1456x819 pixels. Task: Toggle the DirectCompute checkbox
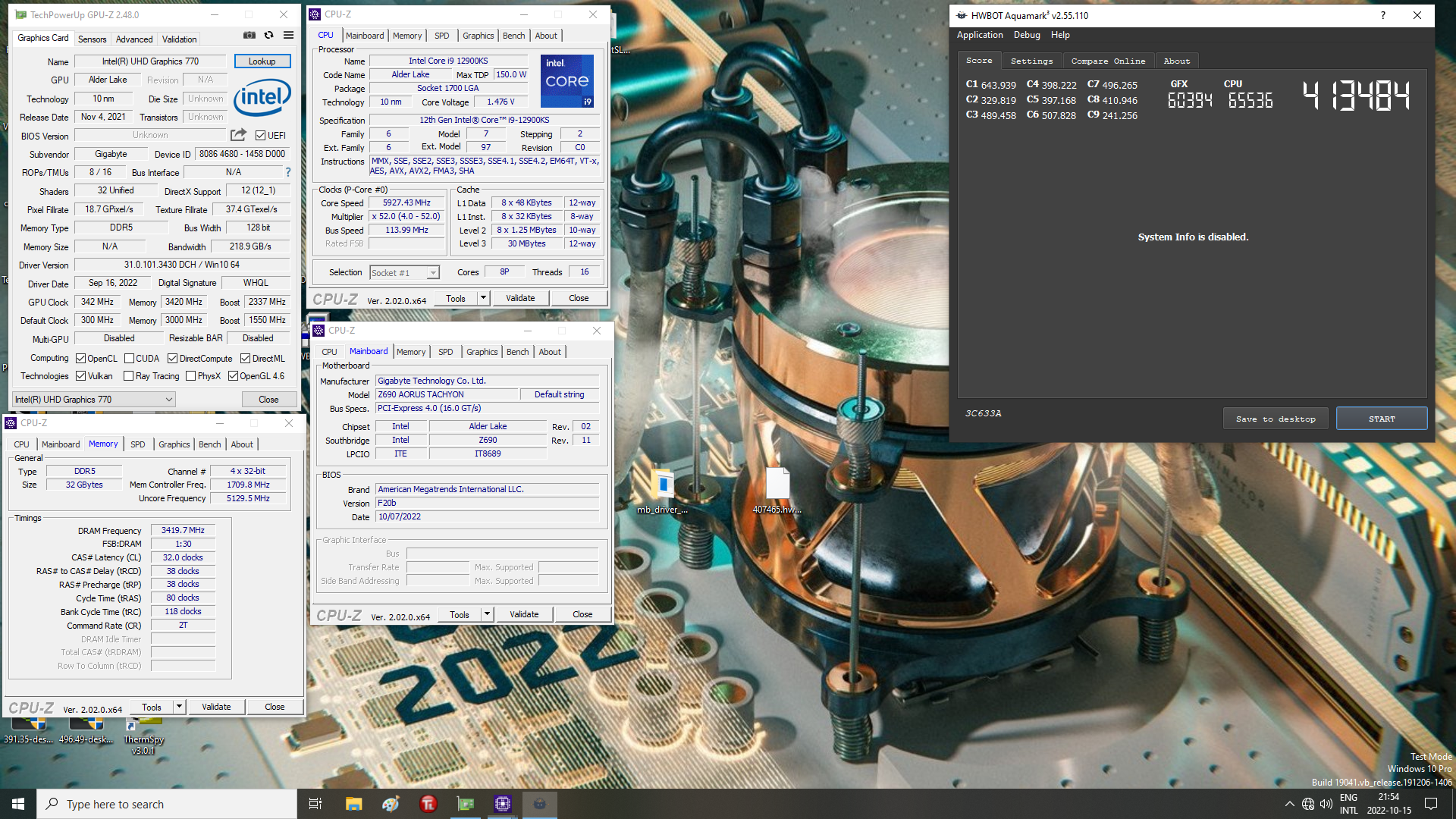(x=173, y=359)
